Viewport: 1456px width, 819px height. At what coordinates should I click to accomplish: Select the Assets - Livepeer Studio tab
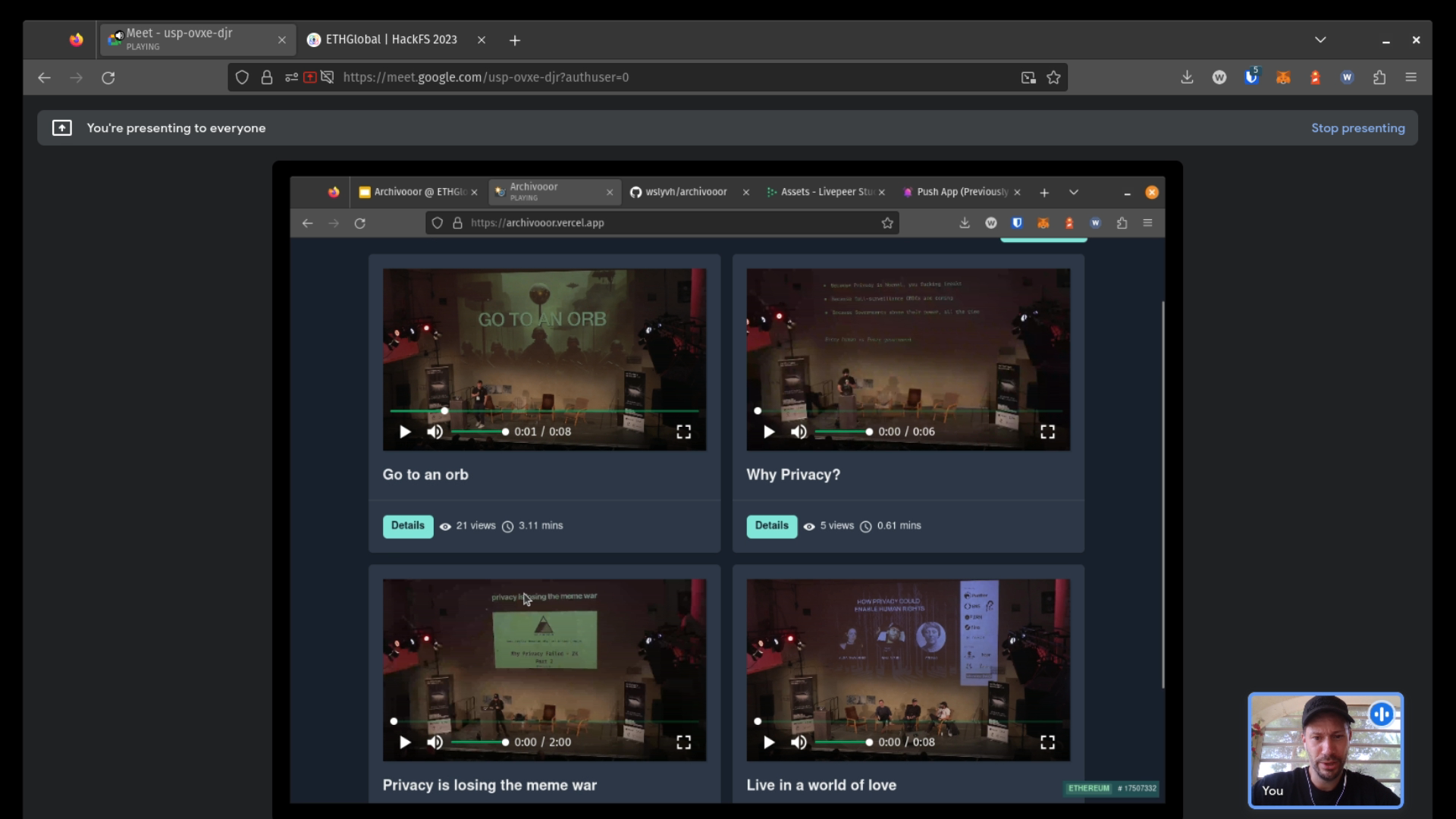point(827,193)
